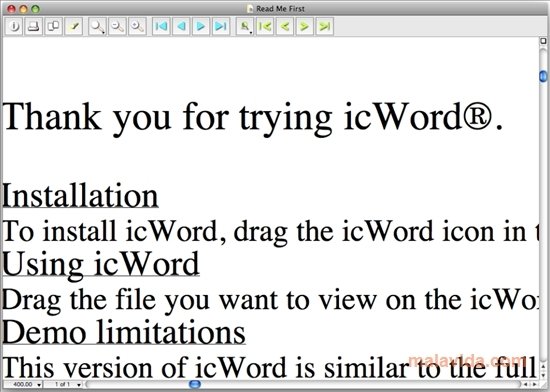Jump to the last page
550x392 pixels.
[x=221, y=26]
